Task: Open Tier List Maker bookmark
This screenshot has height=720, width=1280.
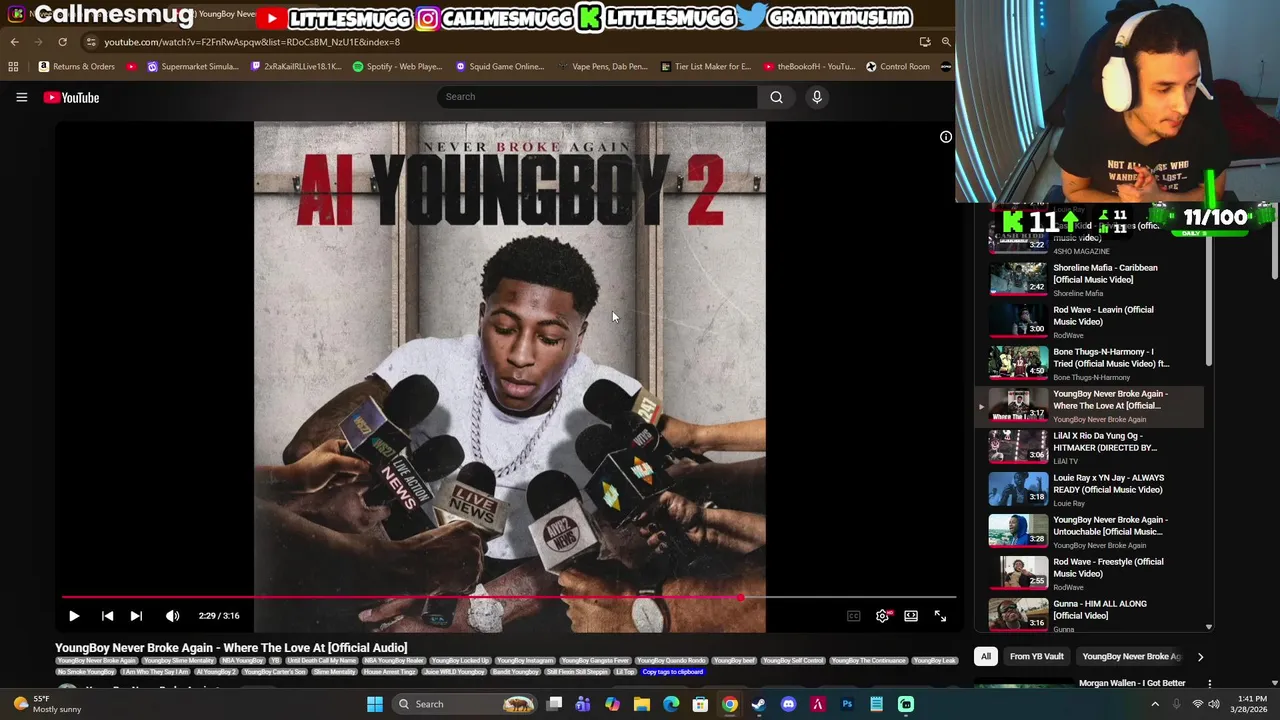Action: [x=706, y=67]
